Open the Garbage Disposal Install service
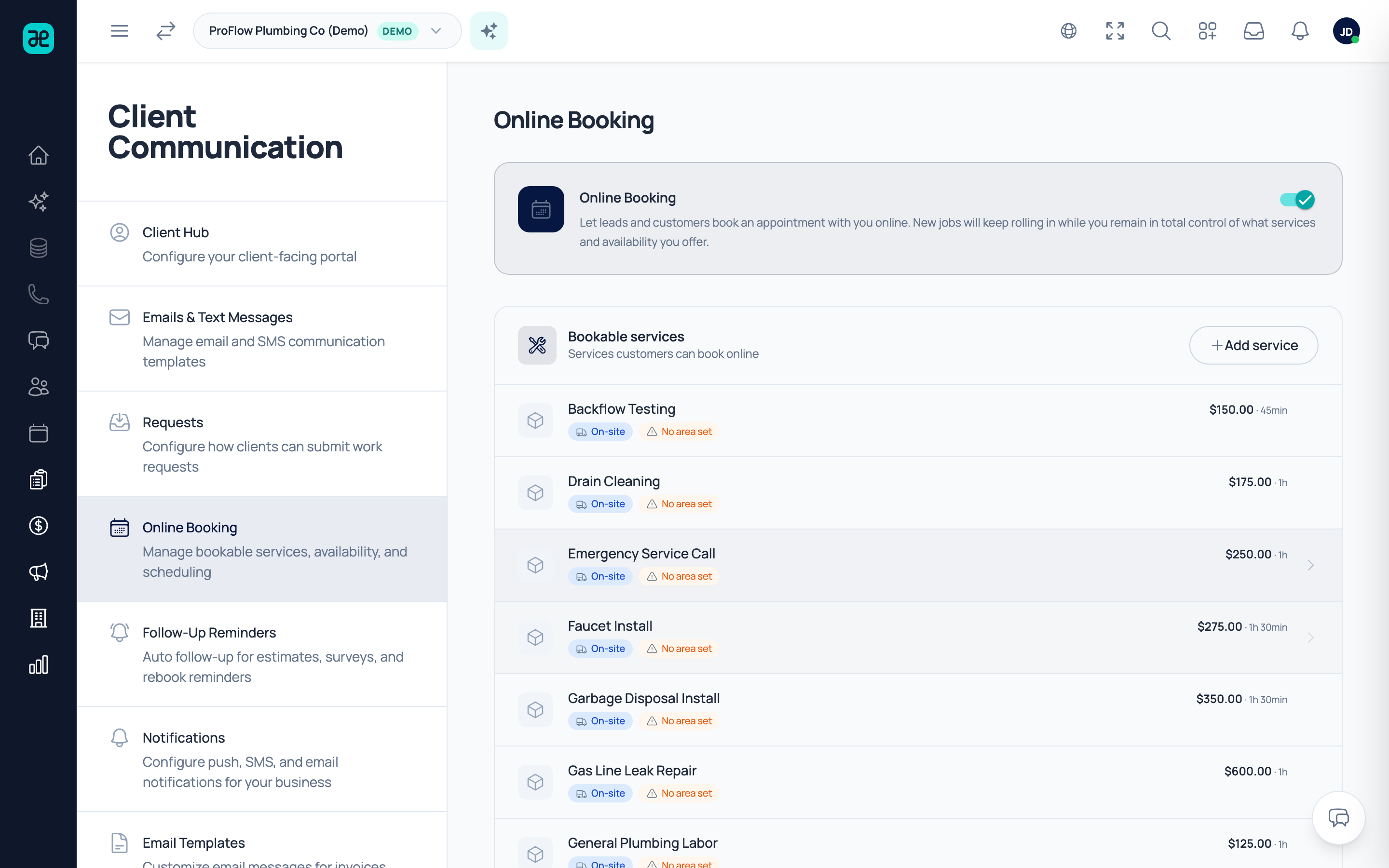The width and height of the screenshot is (1389, 868). click(x=918, y=710)
